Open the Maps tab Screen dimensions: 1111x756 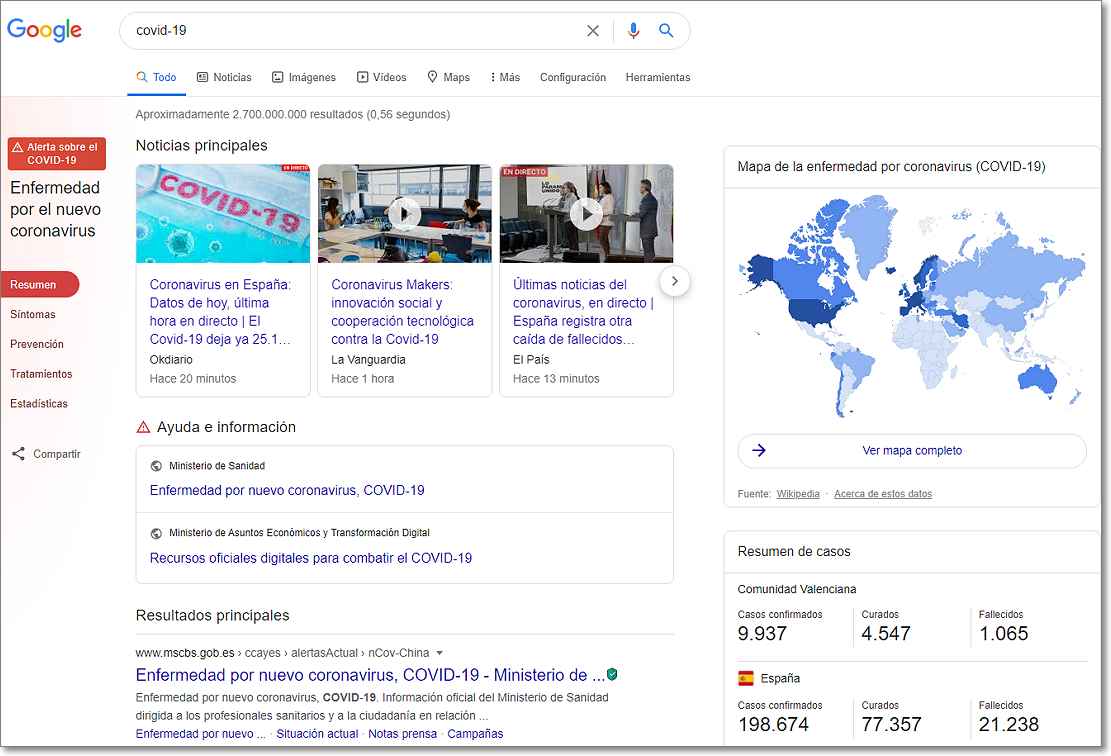point(449,77)
